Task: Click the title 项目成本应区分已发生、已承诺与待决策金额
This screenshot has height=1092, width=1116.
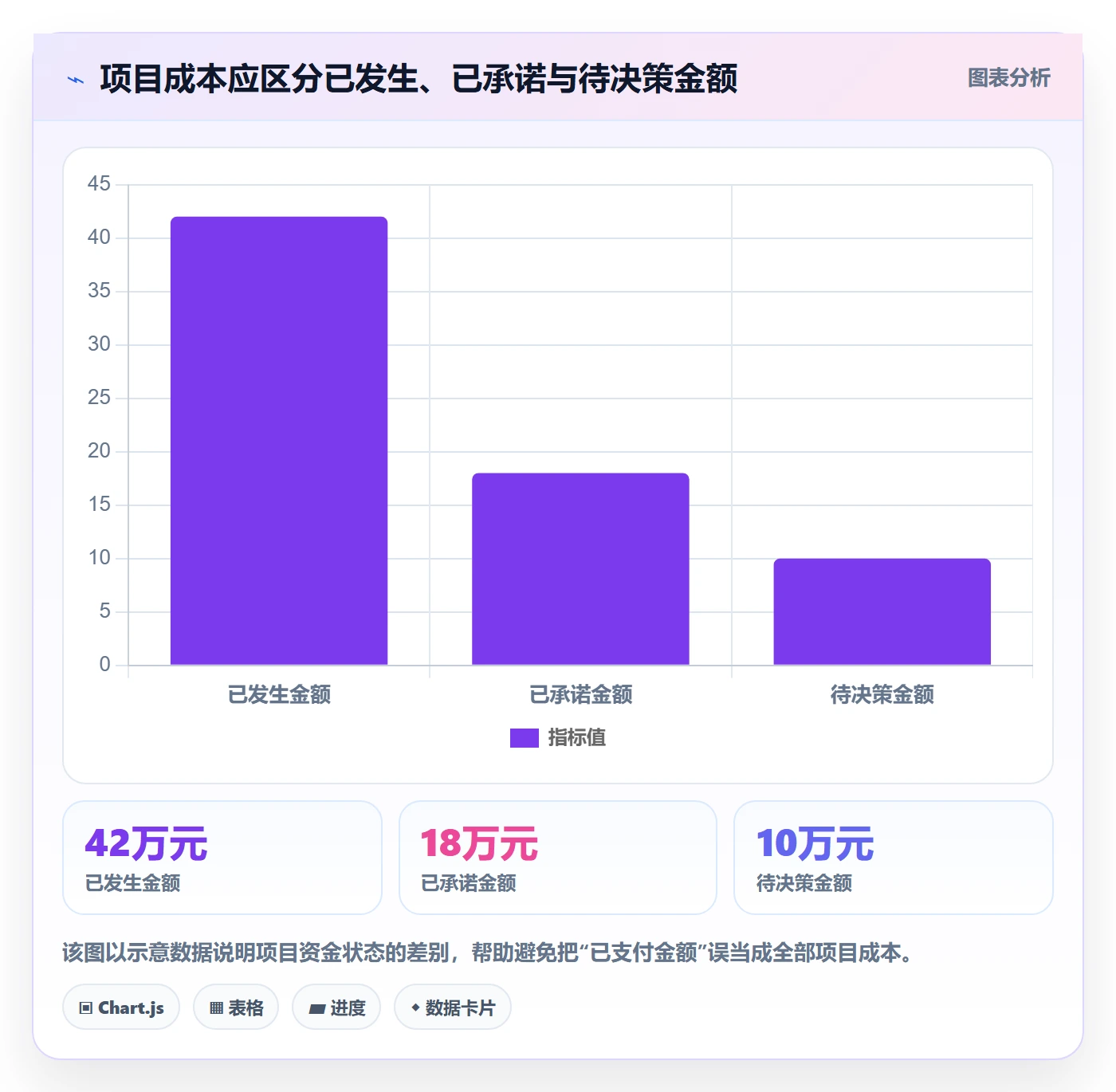Action: coord(418,79)
